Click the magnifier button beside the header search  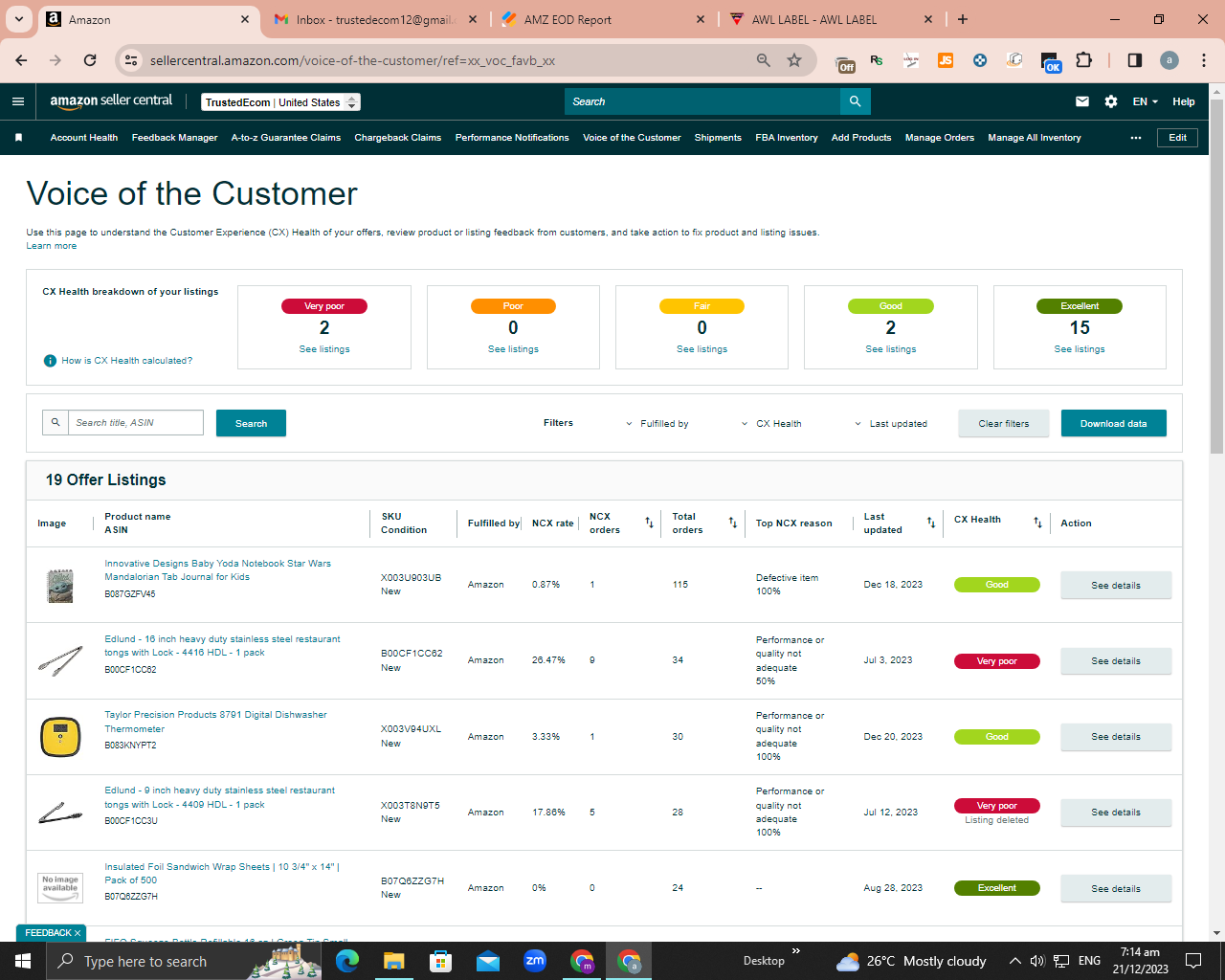click(856, 101)
